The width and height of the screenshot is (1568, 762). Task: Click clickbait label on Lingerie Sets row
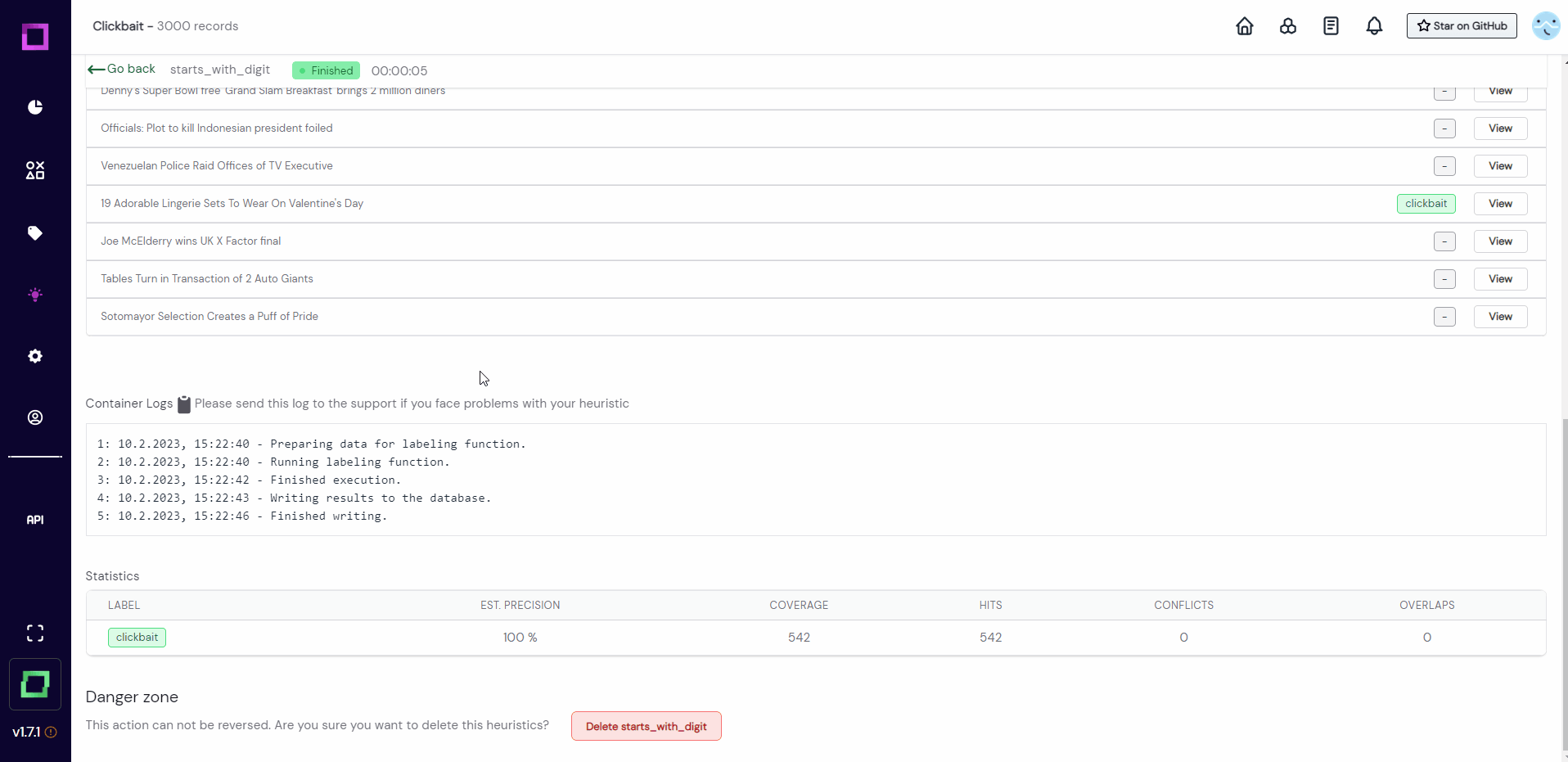coord(1426,204)
